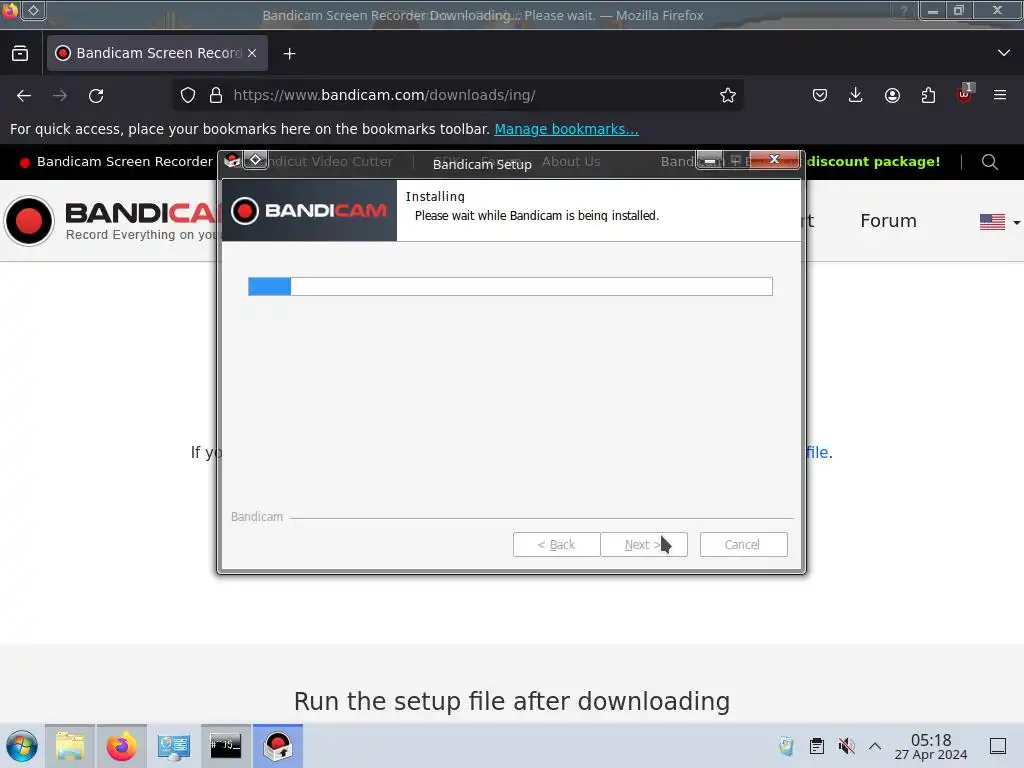Click the Bandicam Setup sticky diamond icon
The width and height of the screenshot is (1024, 768).
click(x=255, y=159)
